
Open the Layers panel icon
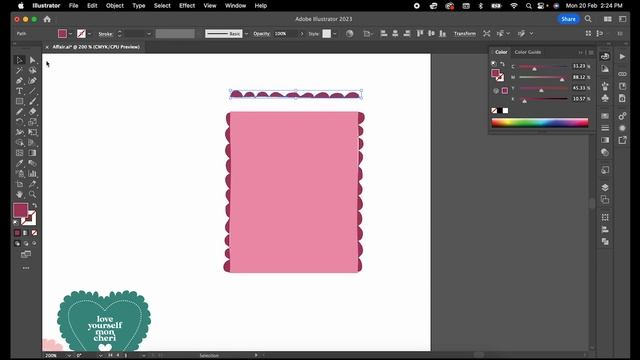coord(605,187)
